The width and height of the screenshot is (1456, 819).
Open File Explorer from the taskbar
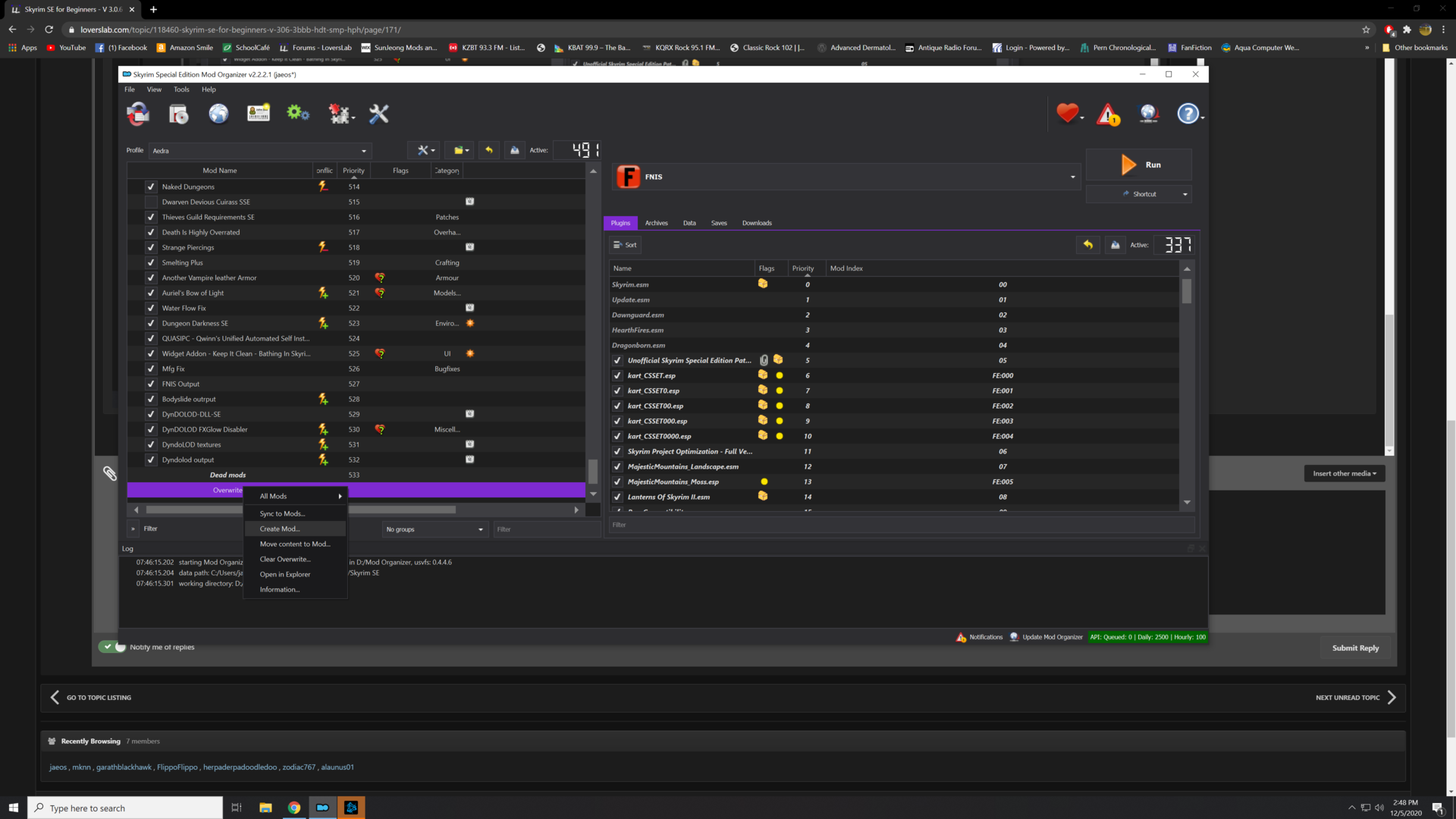click(265, 808)
